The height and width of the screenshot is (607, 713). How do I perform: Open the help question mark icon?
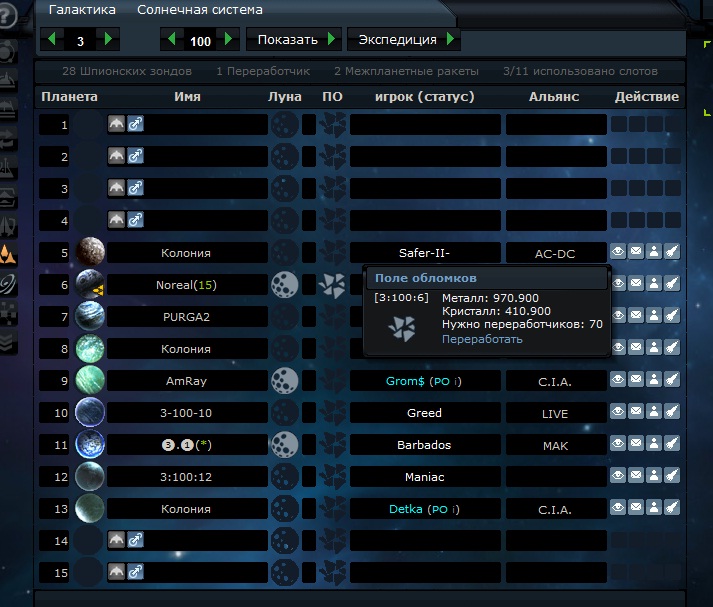coord(6,15)
